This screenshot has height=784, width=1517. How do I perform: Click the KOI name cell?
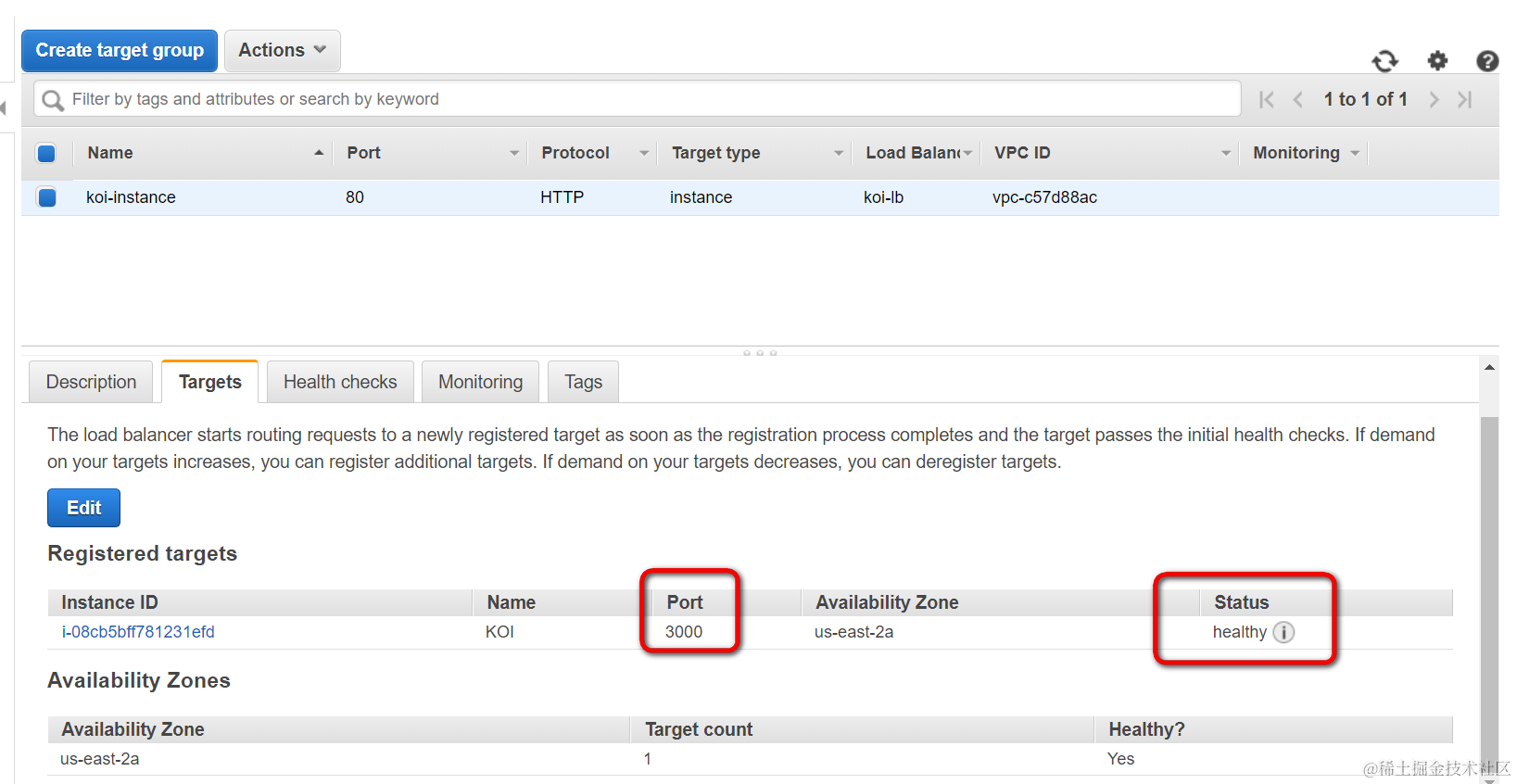click(x=499, y=632)
